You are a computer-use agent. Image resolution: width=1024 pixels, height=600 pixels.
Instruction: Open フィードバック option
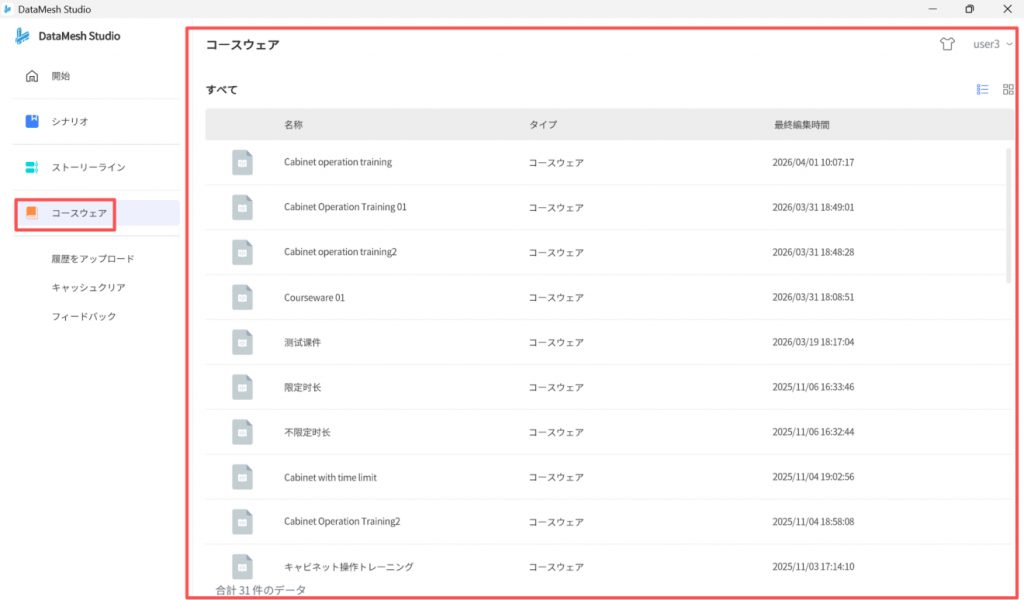(x=83, y=317)
